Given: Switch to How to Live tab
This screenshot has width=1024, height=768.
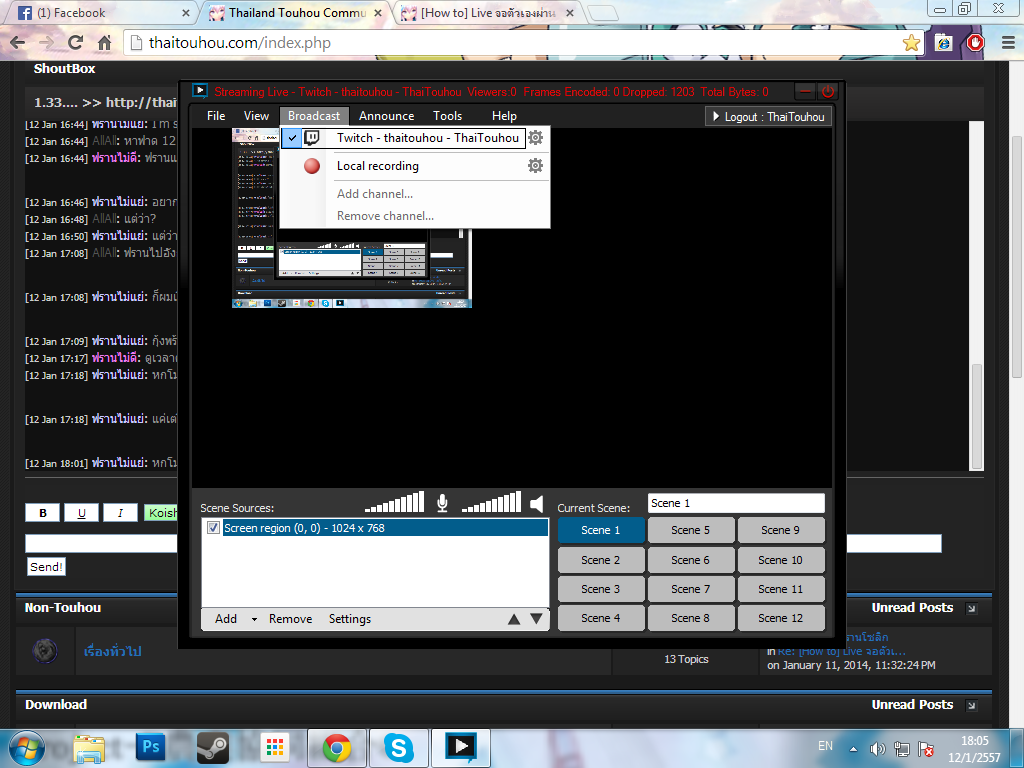Looking at the screenshot, I should coord(487,12).
